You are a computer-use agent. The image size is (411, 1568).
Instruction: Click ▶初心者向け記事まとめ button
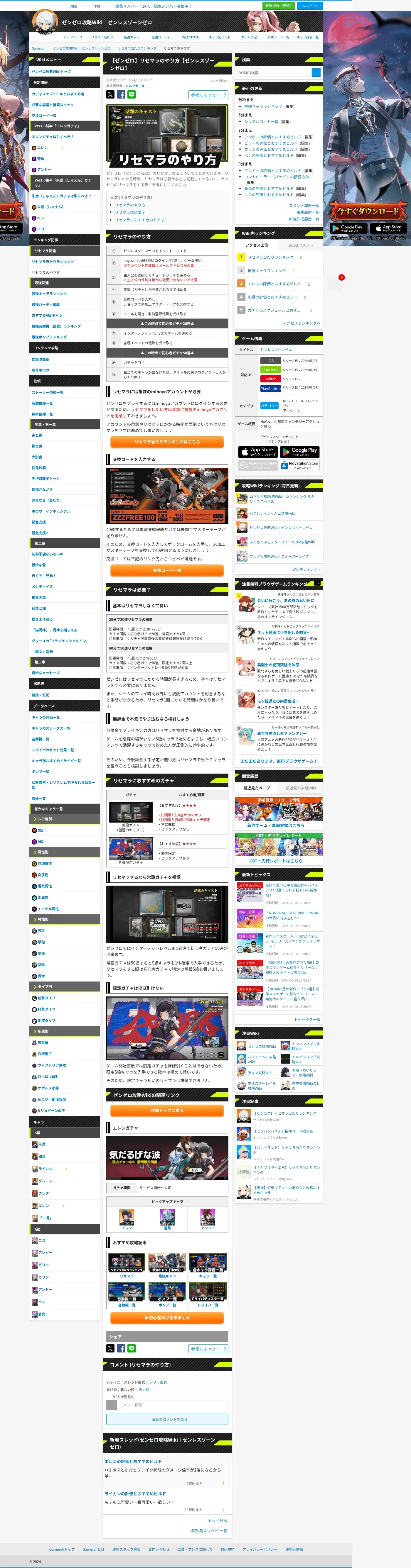pyautogui.click(x=167, y=1317)
